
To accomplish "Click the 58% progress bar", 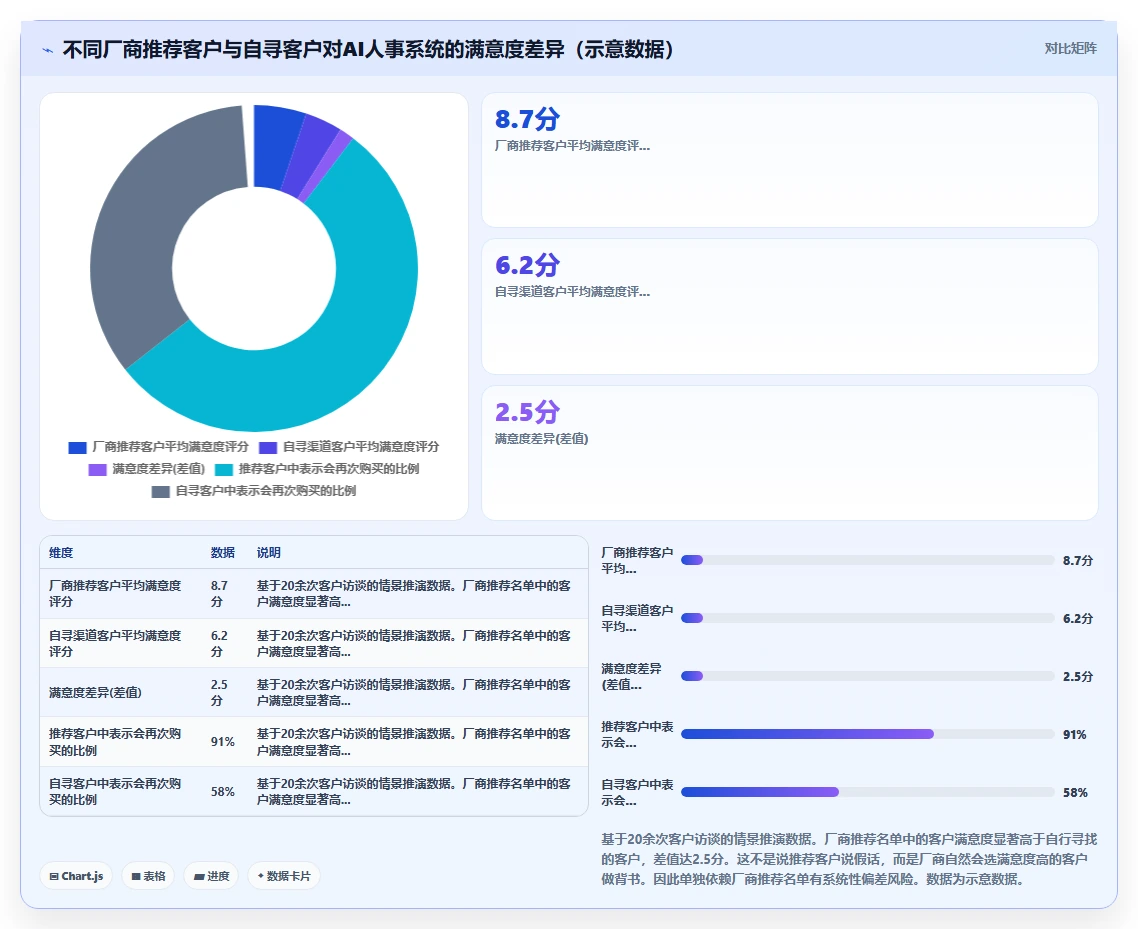I will coord(867,793).
